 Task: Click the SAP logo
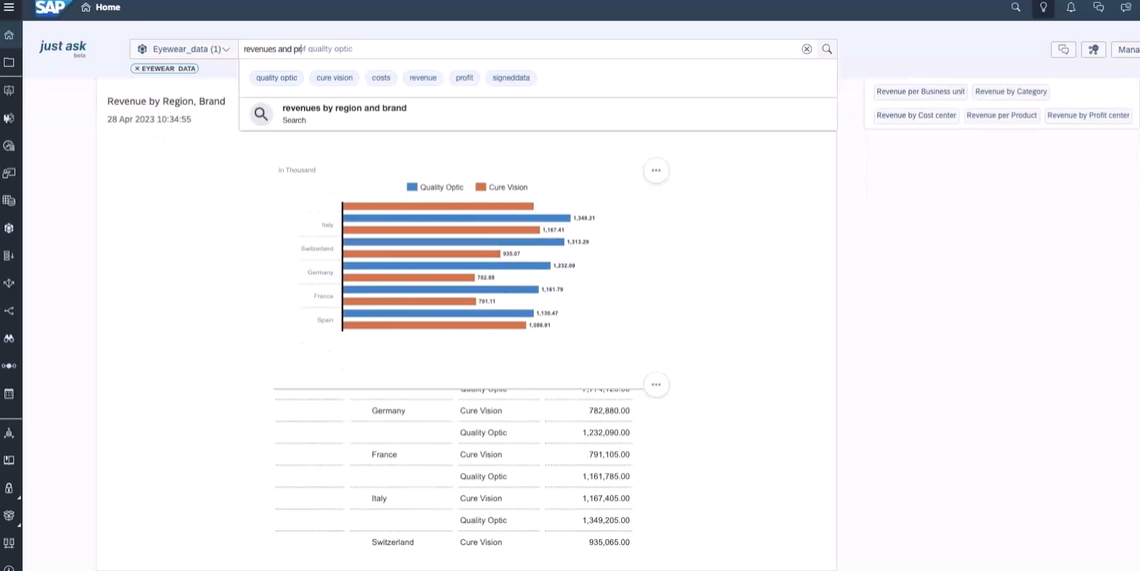point(50,7)
